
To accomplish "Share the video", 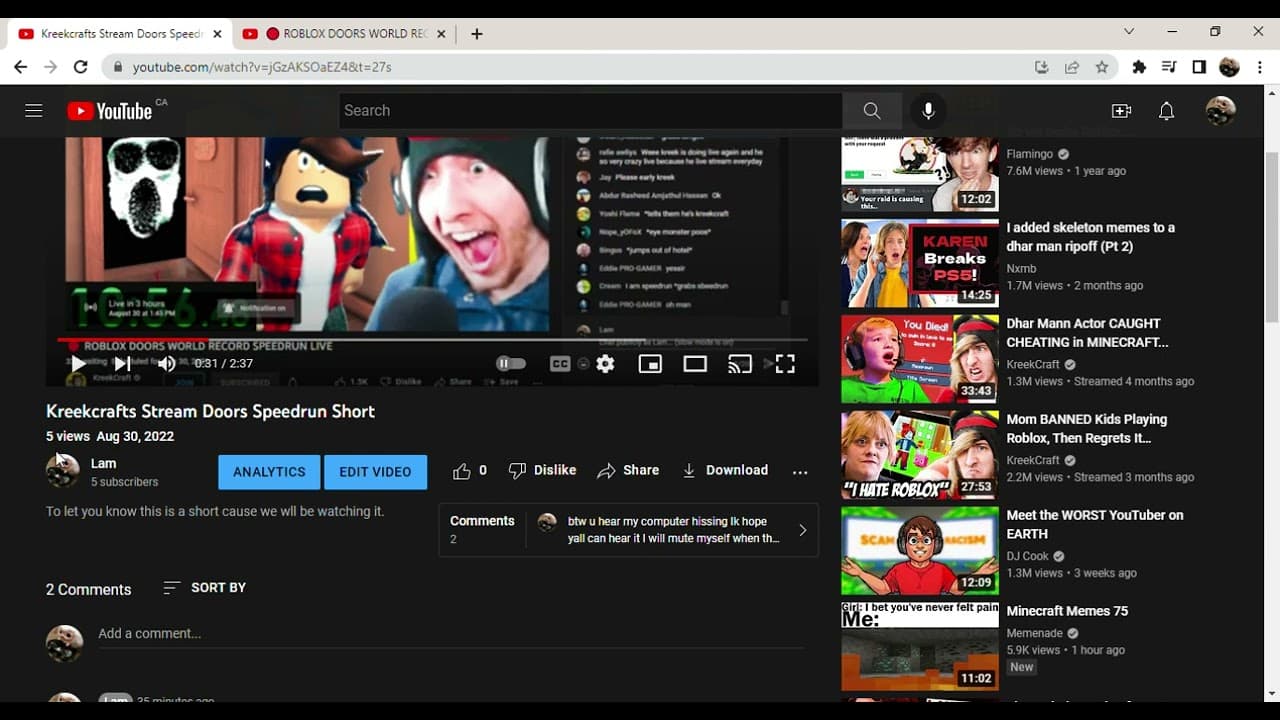I will pyautogui.click(x=628, y=471).
